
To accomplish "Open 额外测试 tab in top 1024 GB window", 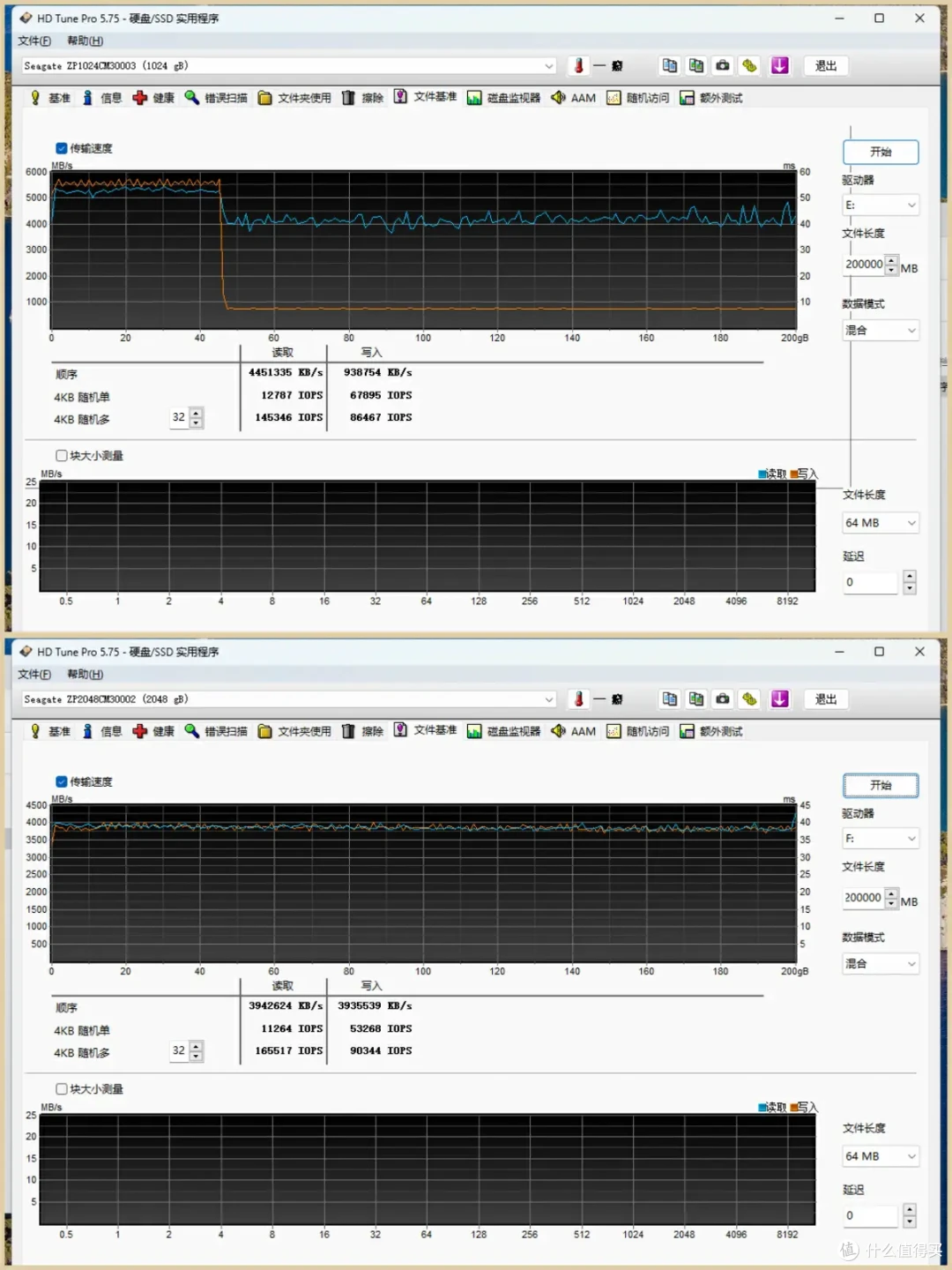I will [x=710, y=98].
